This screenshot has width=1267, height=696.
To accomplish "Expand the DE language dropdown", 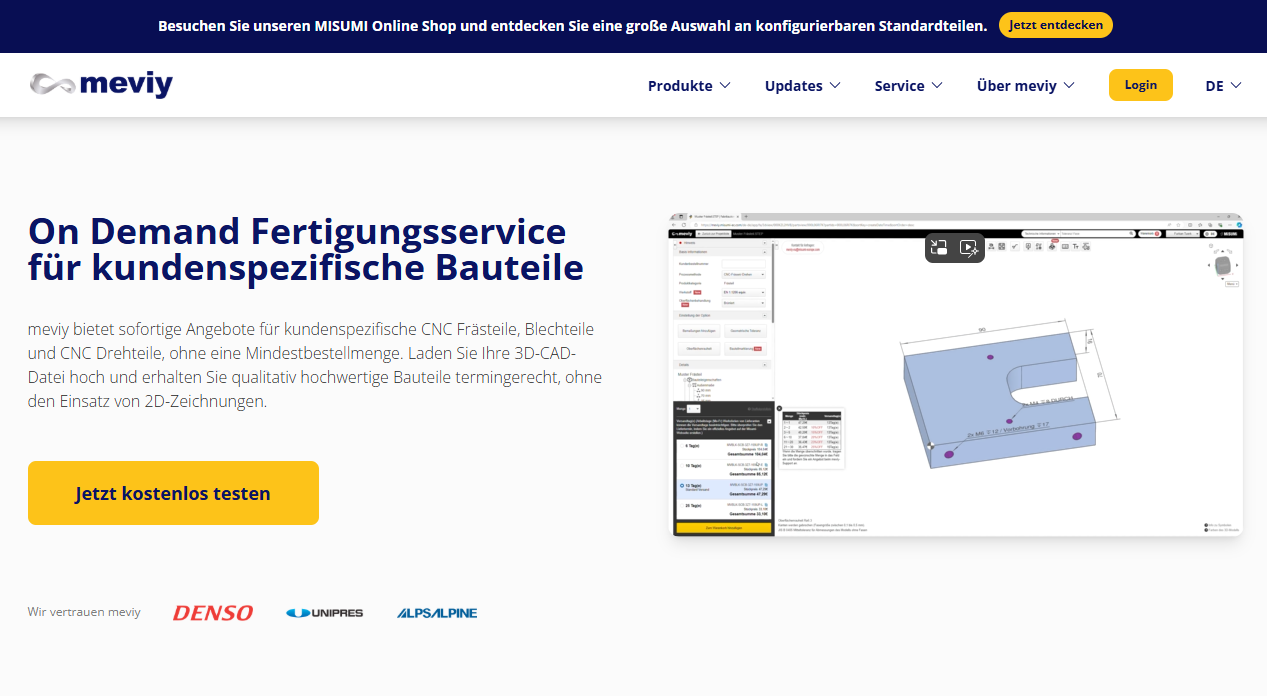I will [x=1223, y=85].
